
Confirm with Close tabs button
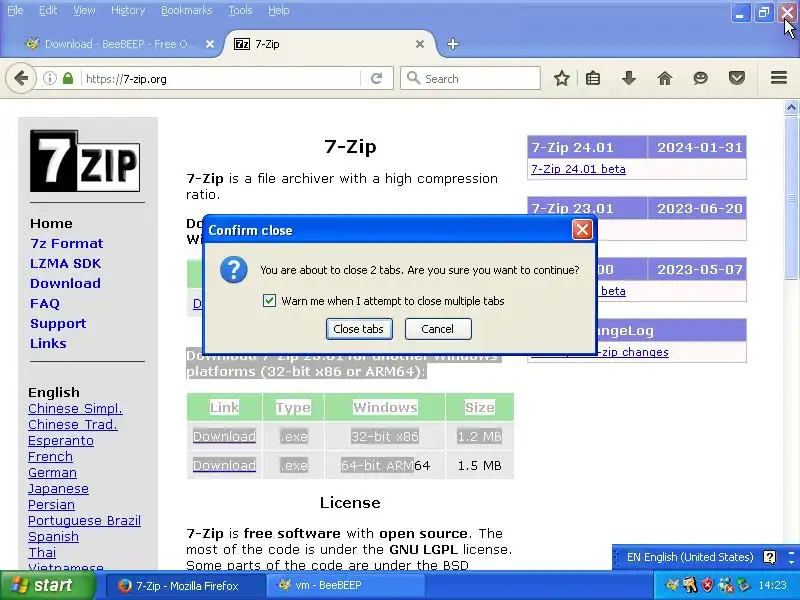click(359, 329)
